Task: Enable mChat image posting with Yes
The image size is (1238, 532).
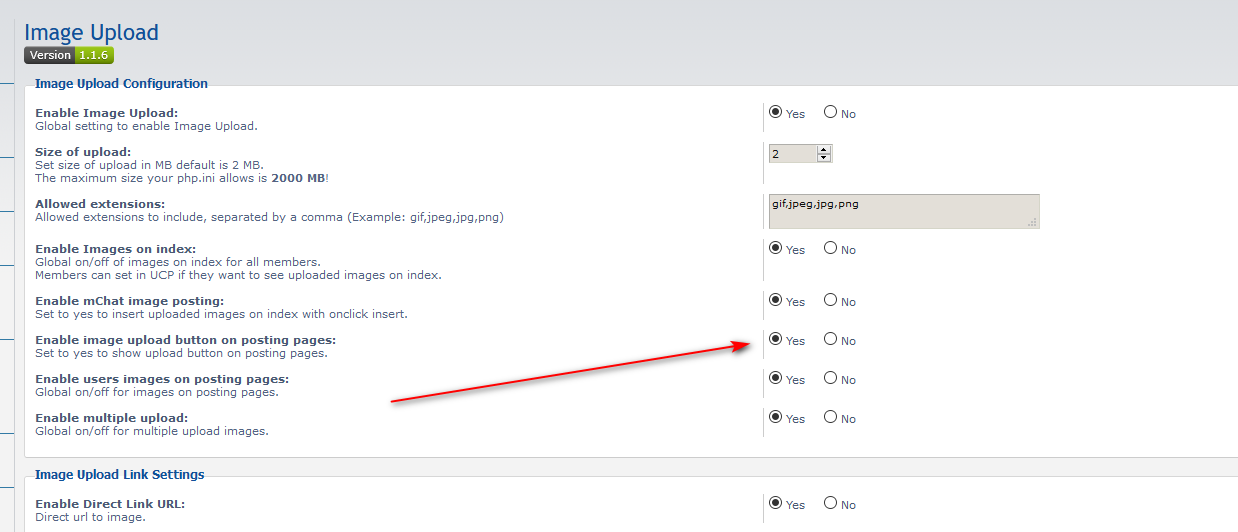Action: pyautogui.click(x=776, y=300)
